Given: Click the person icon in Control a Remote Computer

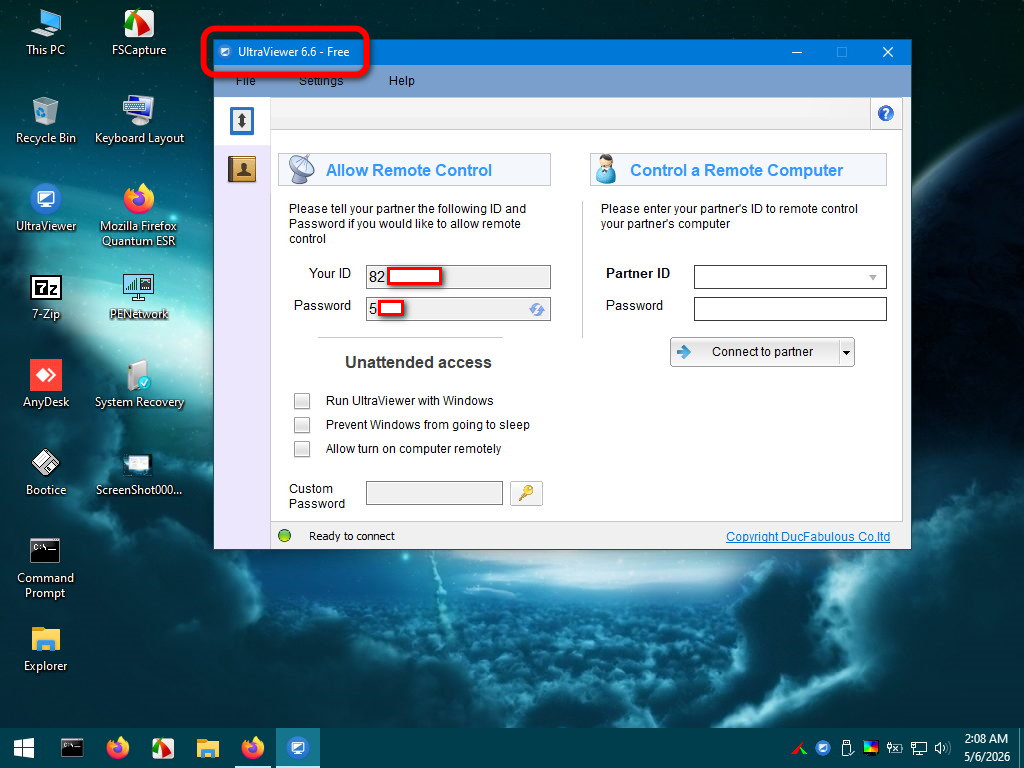Looking at the screenshot, I should coord(606,170).
